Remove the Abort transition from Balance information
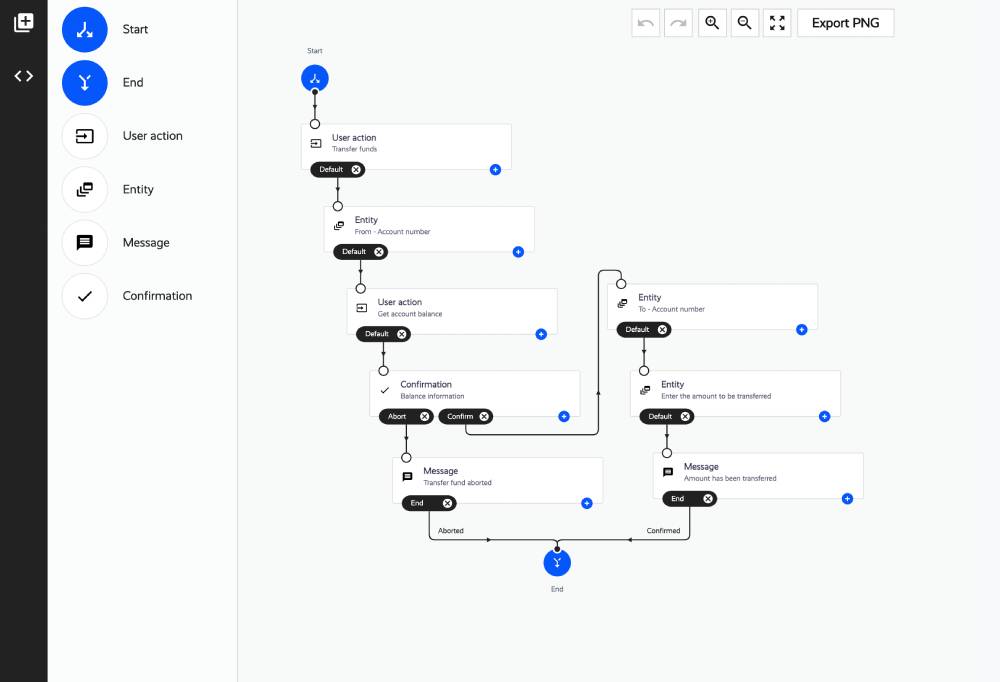 point(424,417)
